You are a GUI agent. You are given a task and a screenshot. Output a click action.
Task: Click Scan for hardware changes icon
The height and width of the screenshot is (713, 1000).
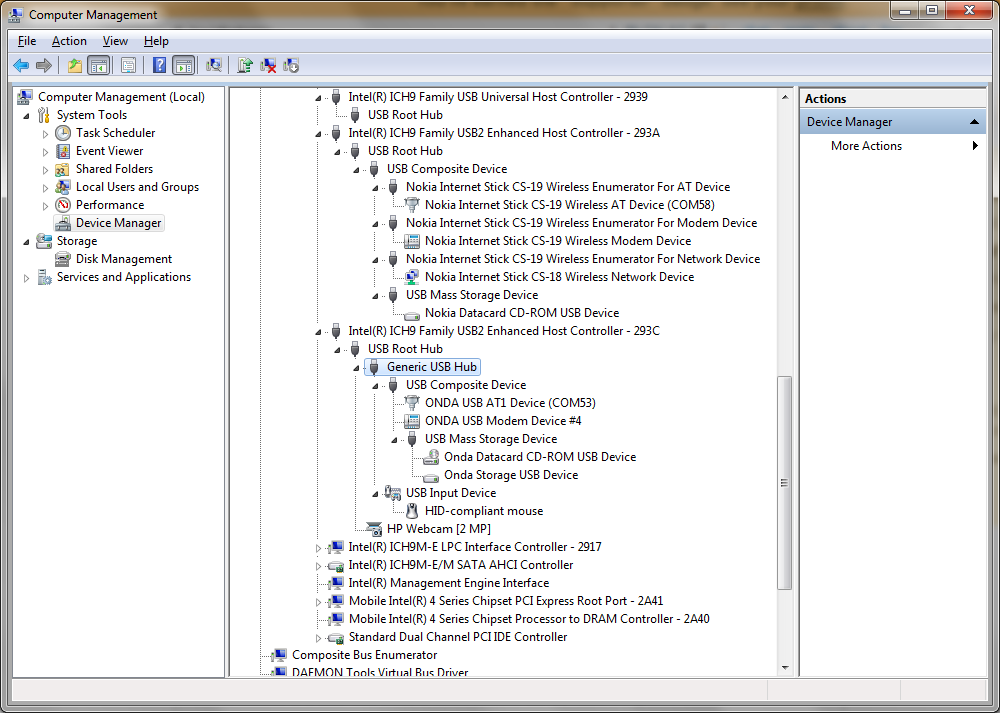214,65
